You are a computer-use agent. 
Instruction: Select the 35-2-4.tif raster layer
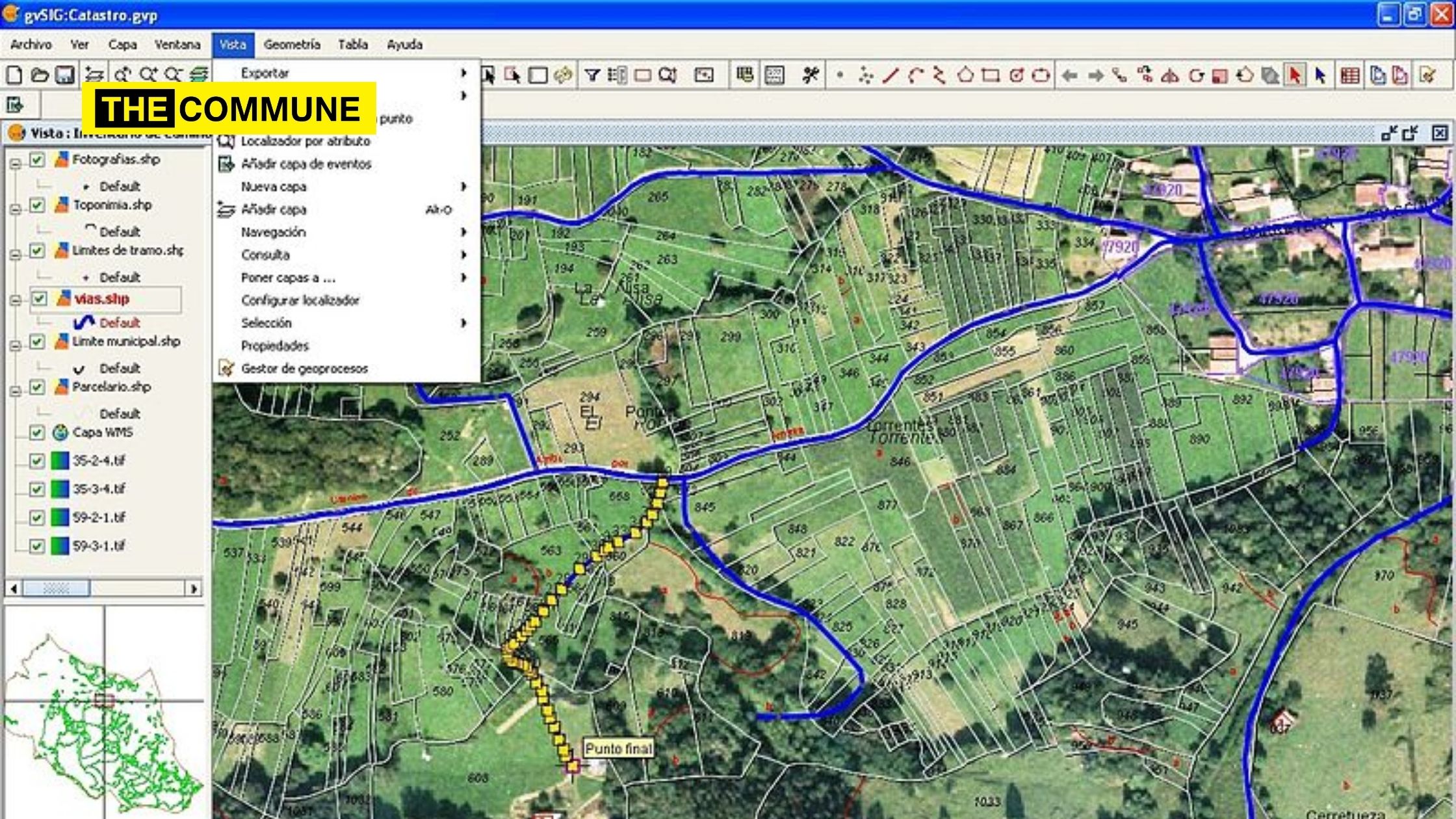[x=99, y=461]
